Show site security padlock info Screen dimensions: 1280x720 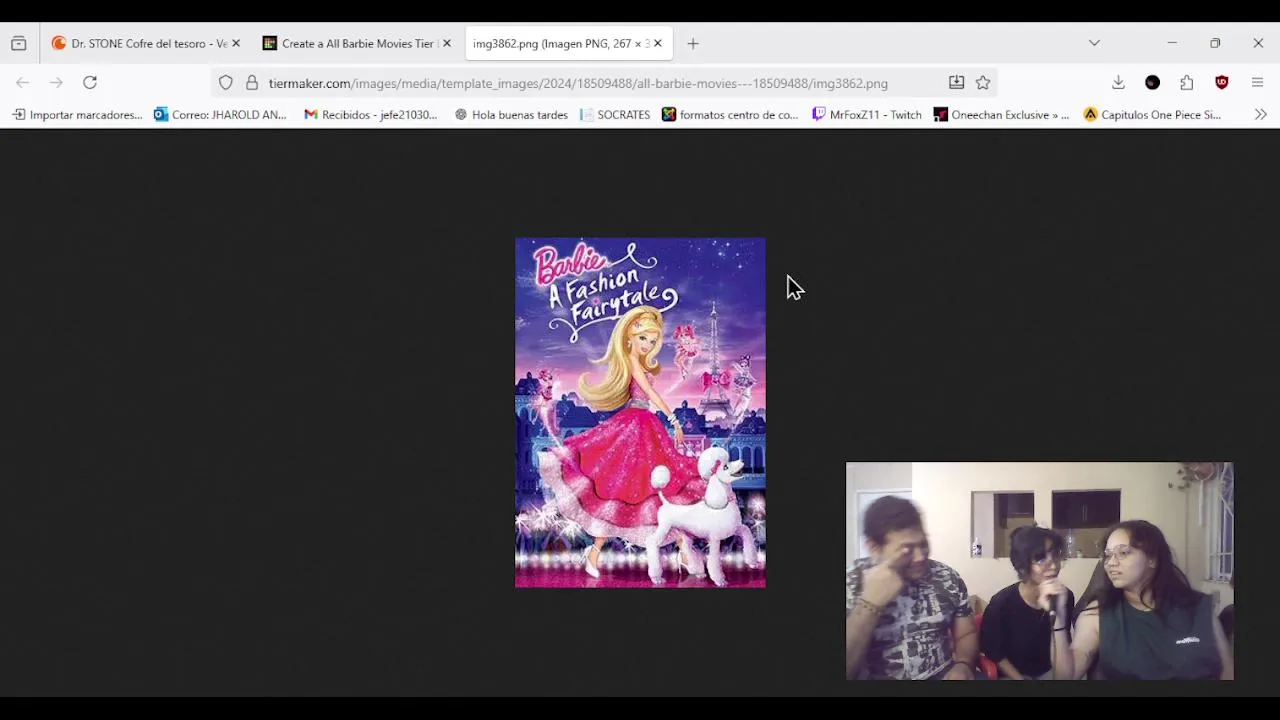(252, 83)
